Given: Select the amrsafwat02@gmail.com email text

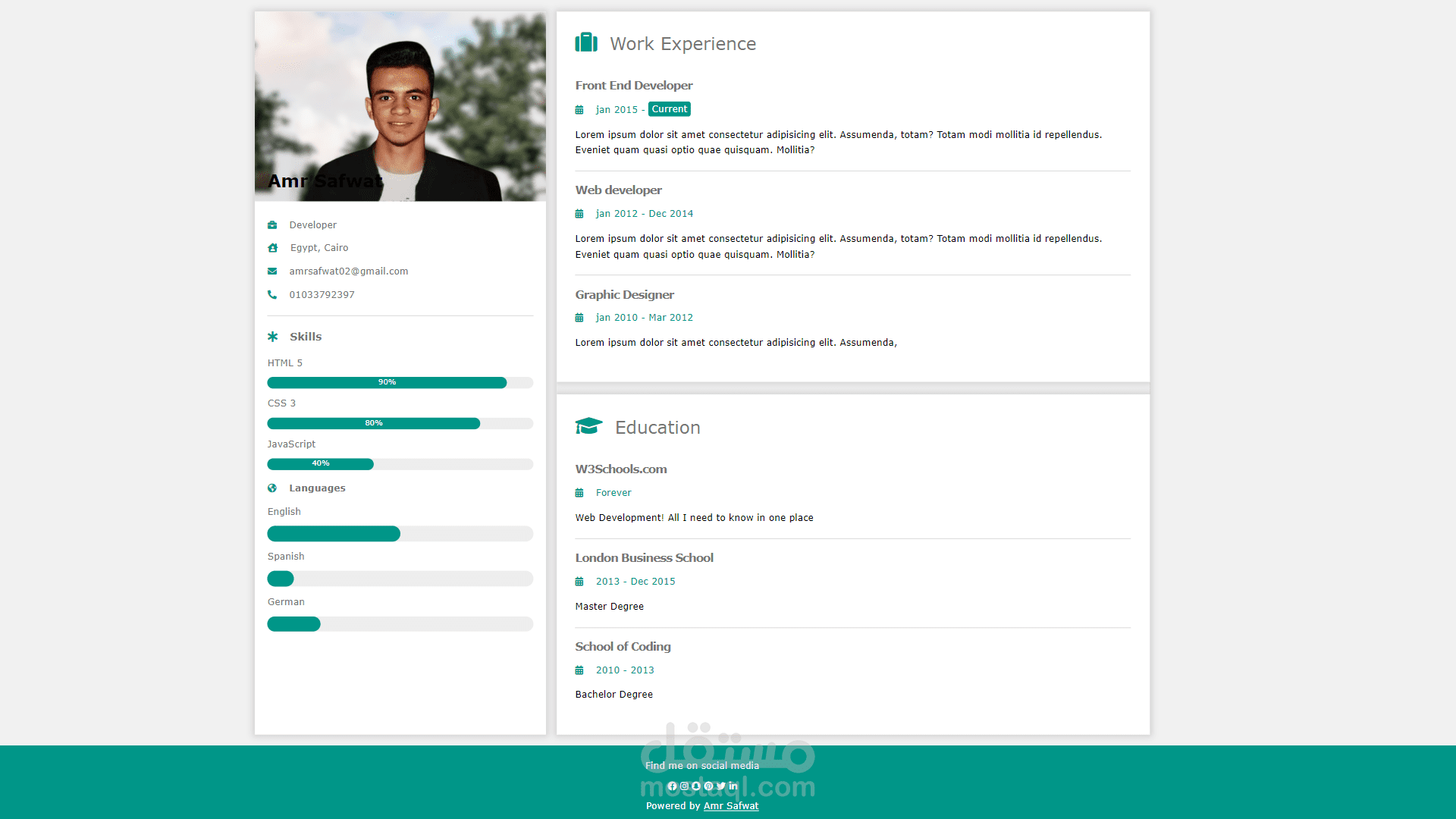Looking at the screenshot, I should click(x=349, y=271).
